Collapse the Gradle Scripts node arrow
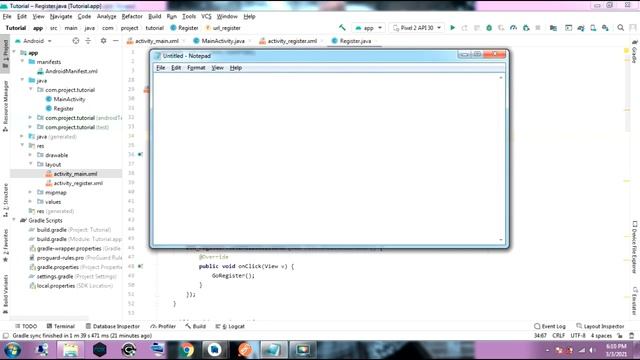Viewport: 640px width, 360px height. coord(14,220)
